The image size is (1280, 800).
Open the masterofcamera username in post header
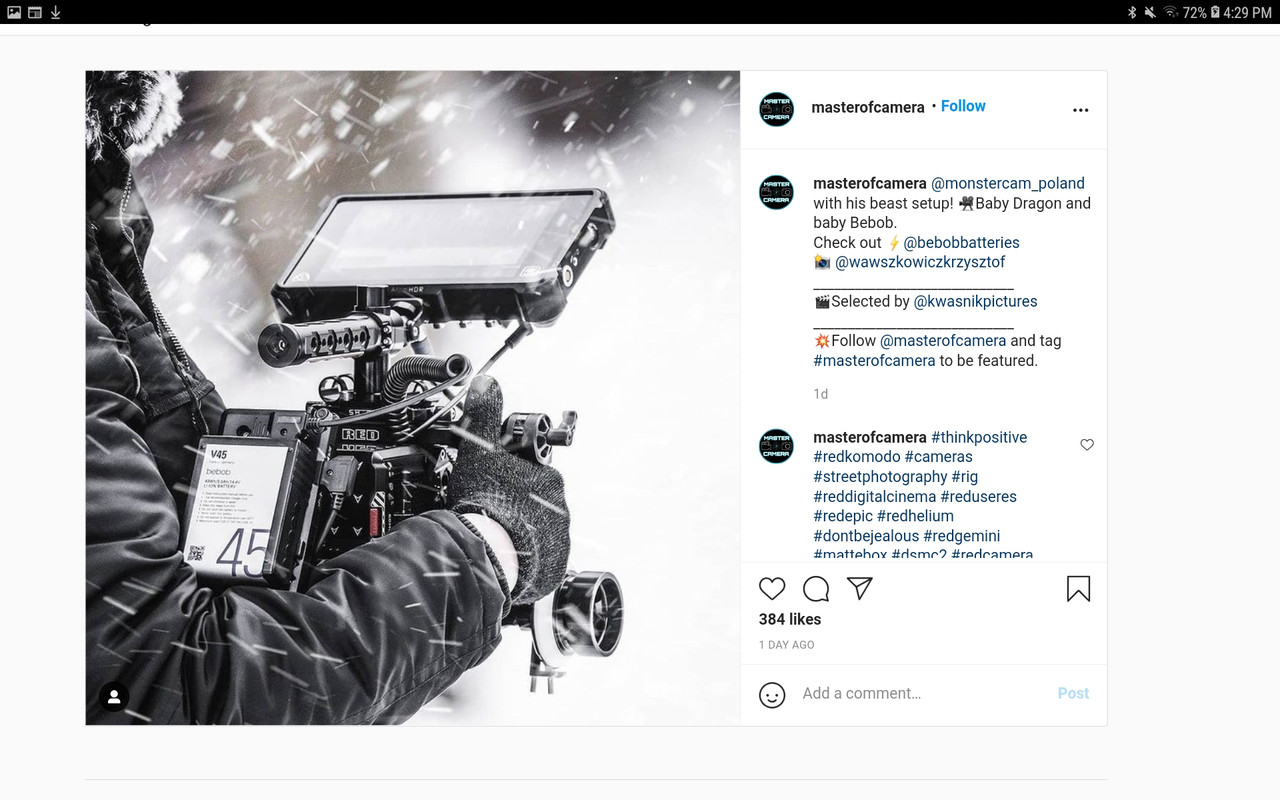[x=868, y=107]
